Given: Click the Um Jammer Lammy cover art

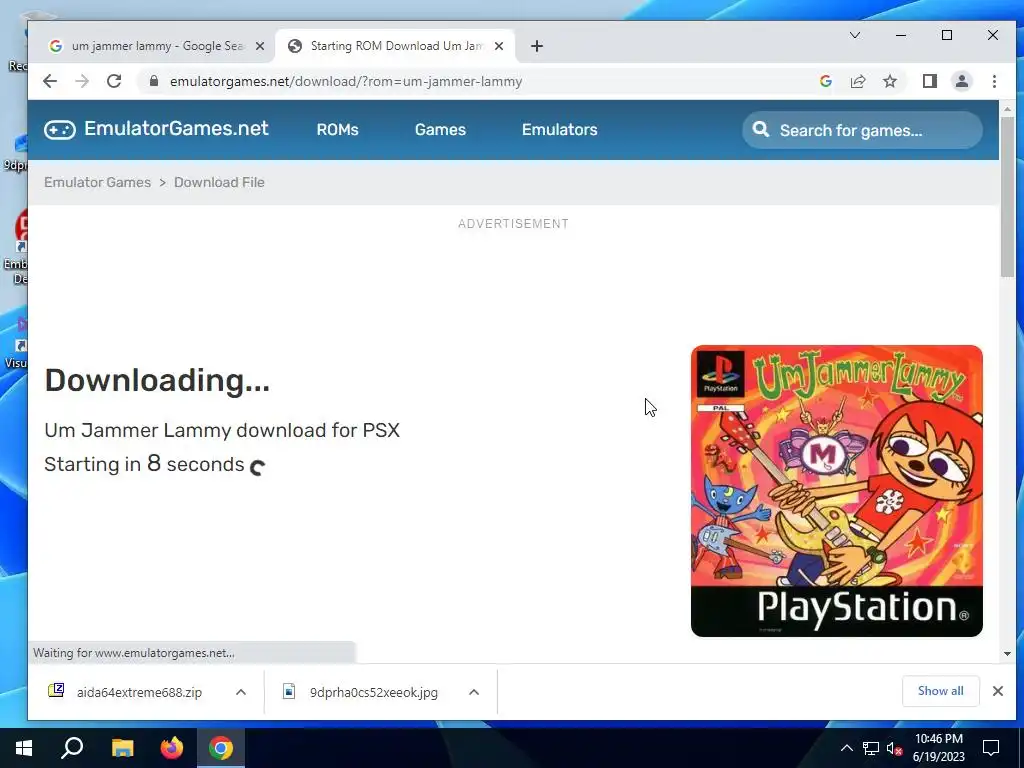Looking at the screenshot, I should [x=837, y=490].
